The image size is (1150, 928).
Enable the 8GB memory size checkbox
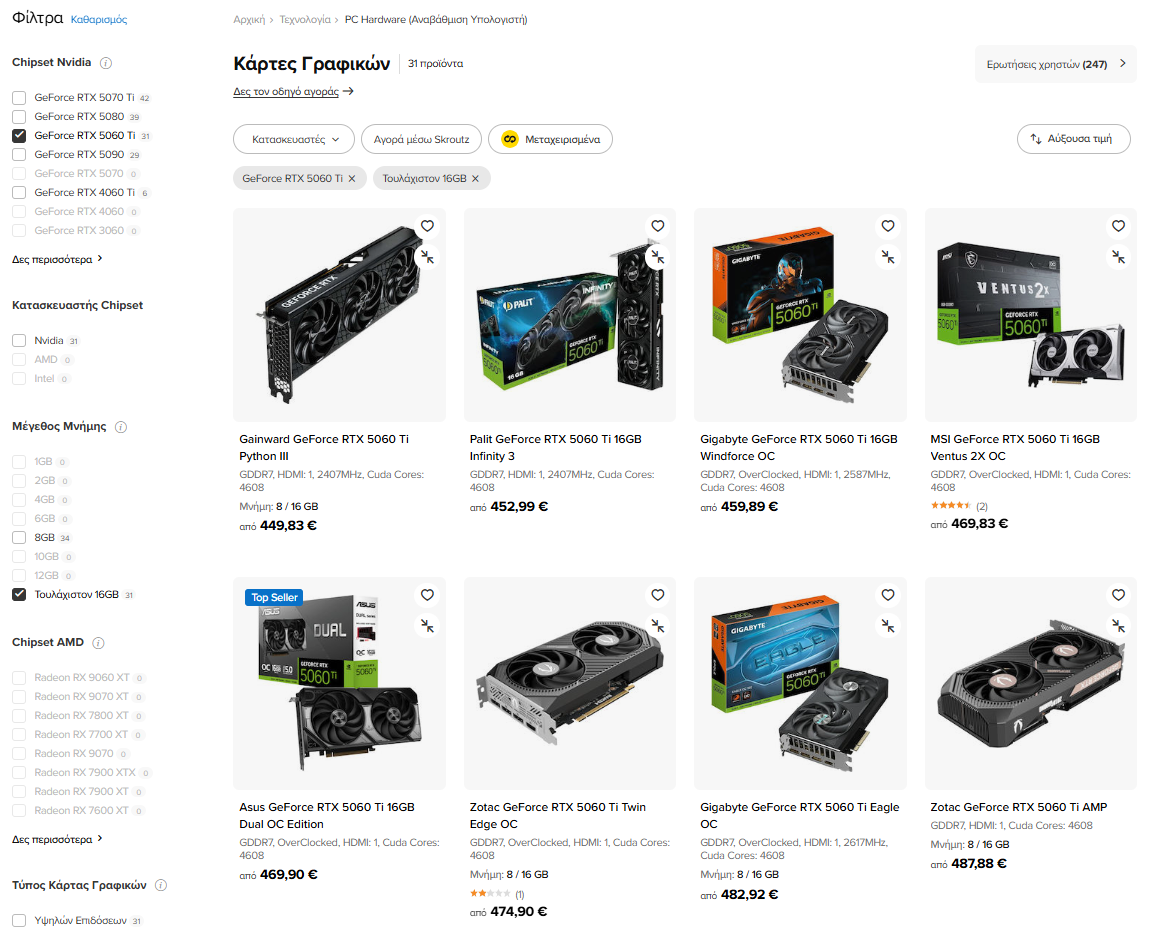pyautogui.click(x=19, y=538)
